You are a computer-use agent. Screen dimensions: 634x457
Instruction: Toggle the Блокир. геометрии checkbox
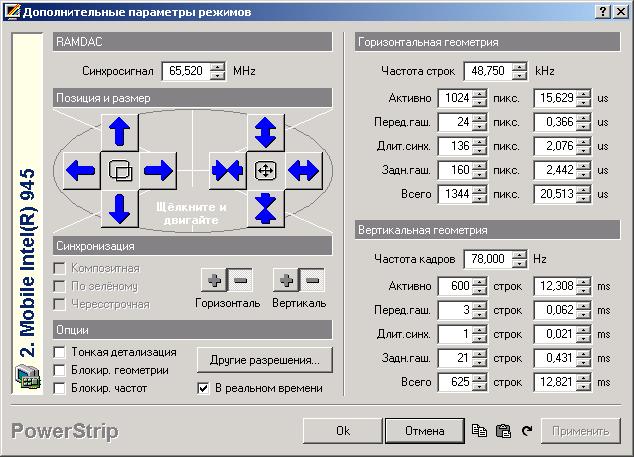pyautogui.click(x=60, y=370)
